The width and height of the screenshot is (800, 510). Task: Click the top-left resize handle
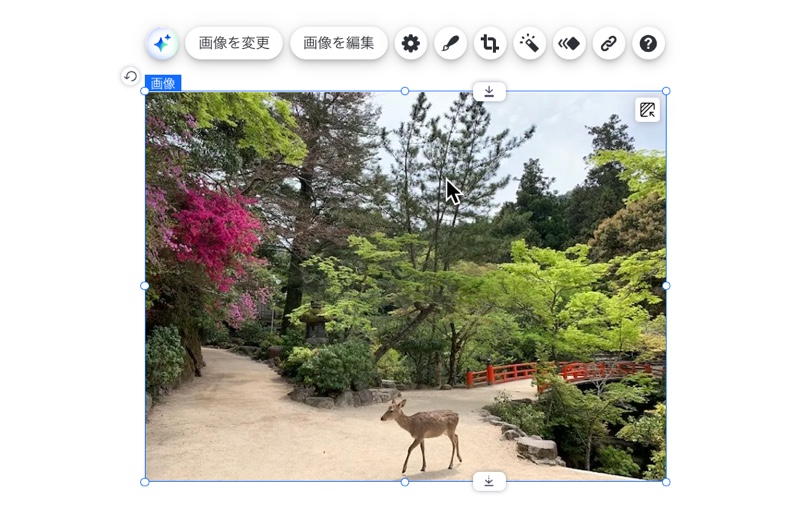(x=145, y=91)
